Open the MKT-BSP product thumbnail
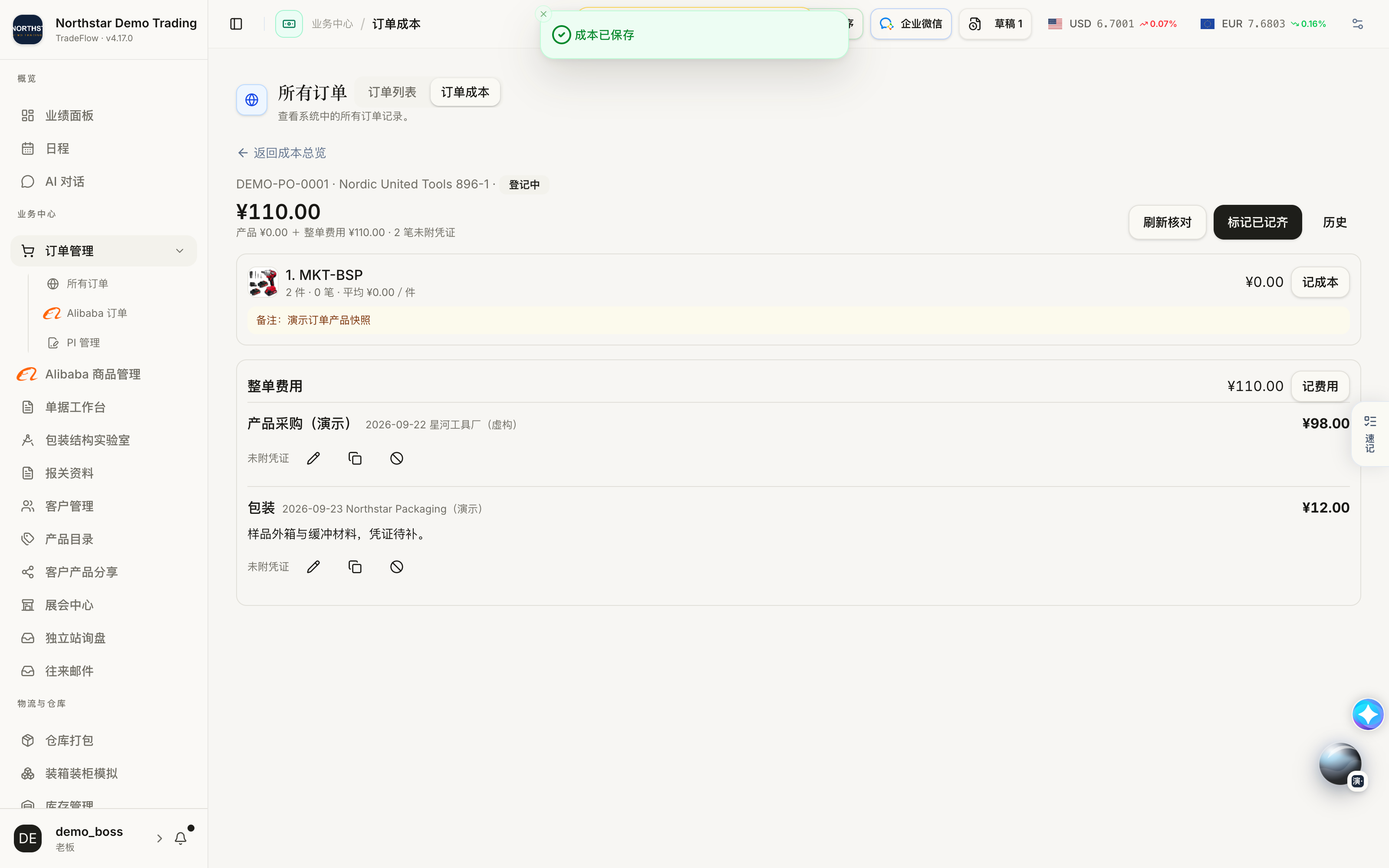 (x=263, y=283)
